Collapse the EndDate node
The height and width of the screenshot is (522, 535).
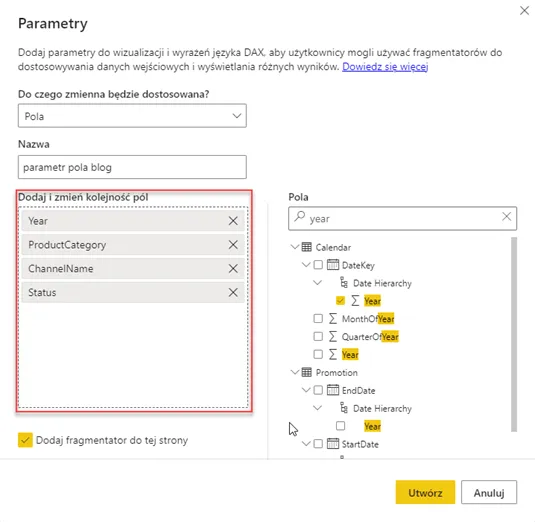pos(306,390)
